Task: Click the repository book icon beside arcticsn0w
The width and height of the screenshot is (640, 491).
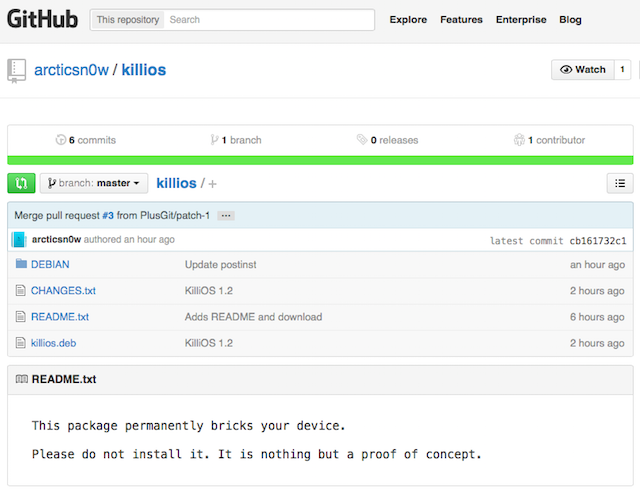Action: 16,71
